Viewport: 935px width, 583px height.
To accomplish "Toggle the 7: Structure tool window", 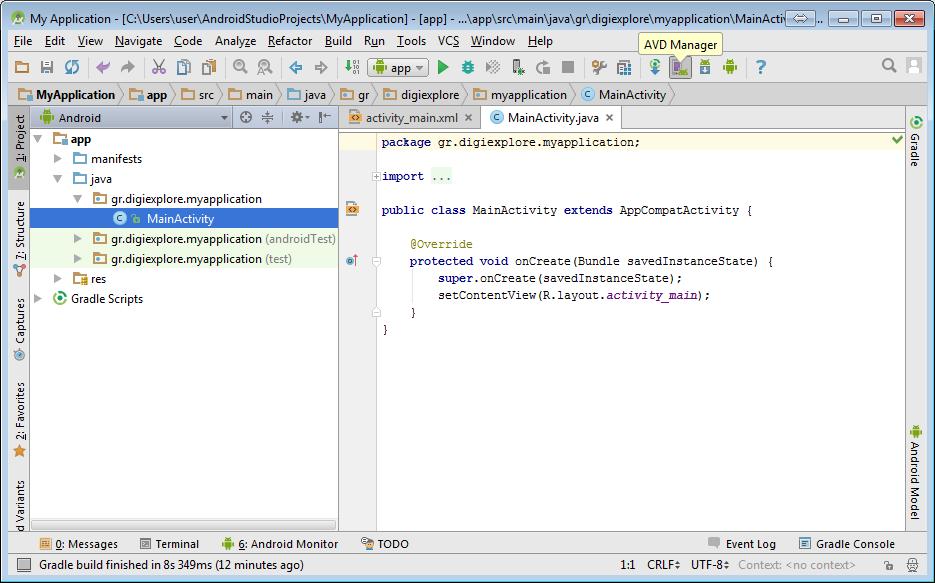I will pyautogui.click(x=20, y=238).
